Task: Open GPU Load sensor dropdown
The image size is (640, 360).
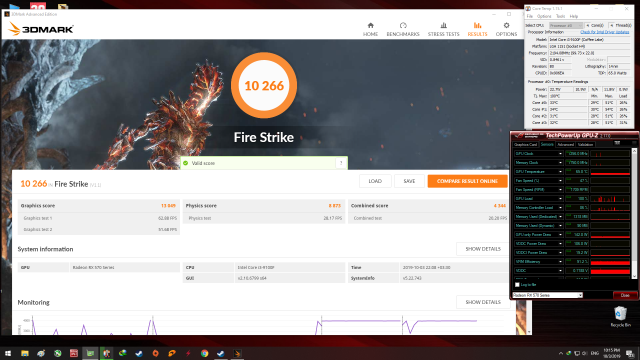Action: (560, 199)
